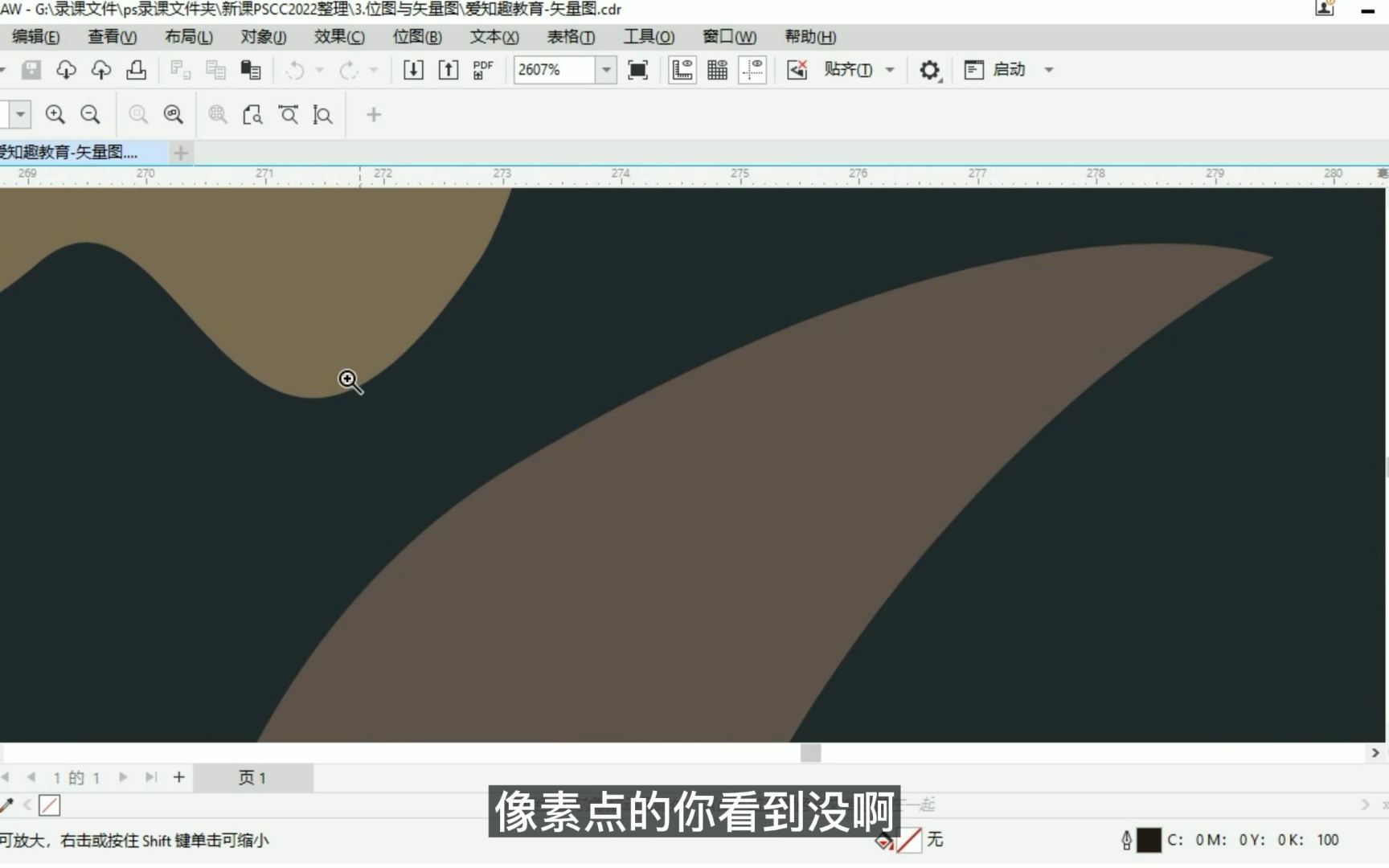Image resolution: width=1389 pixels, height=868 pixels.
Task: Click the zoom to page width icon
Action: [288, 115]
